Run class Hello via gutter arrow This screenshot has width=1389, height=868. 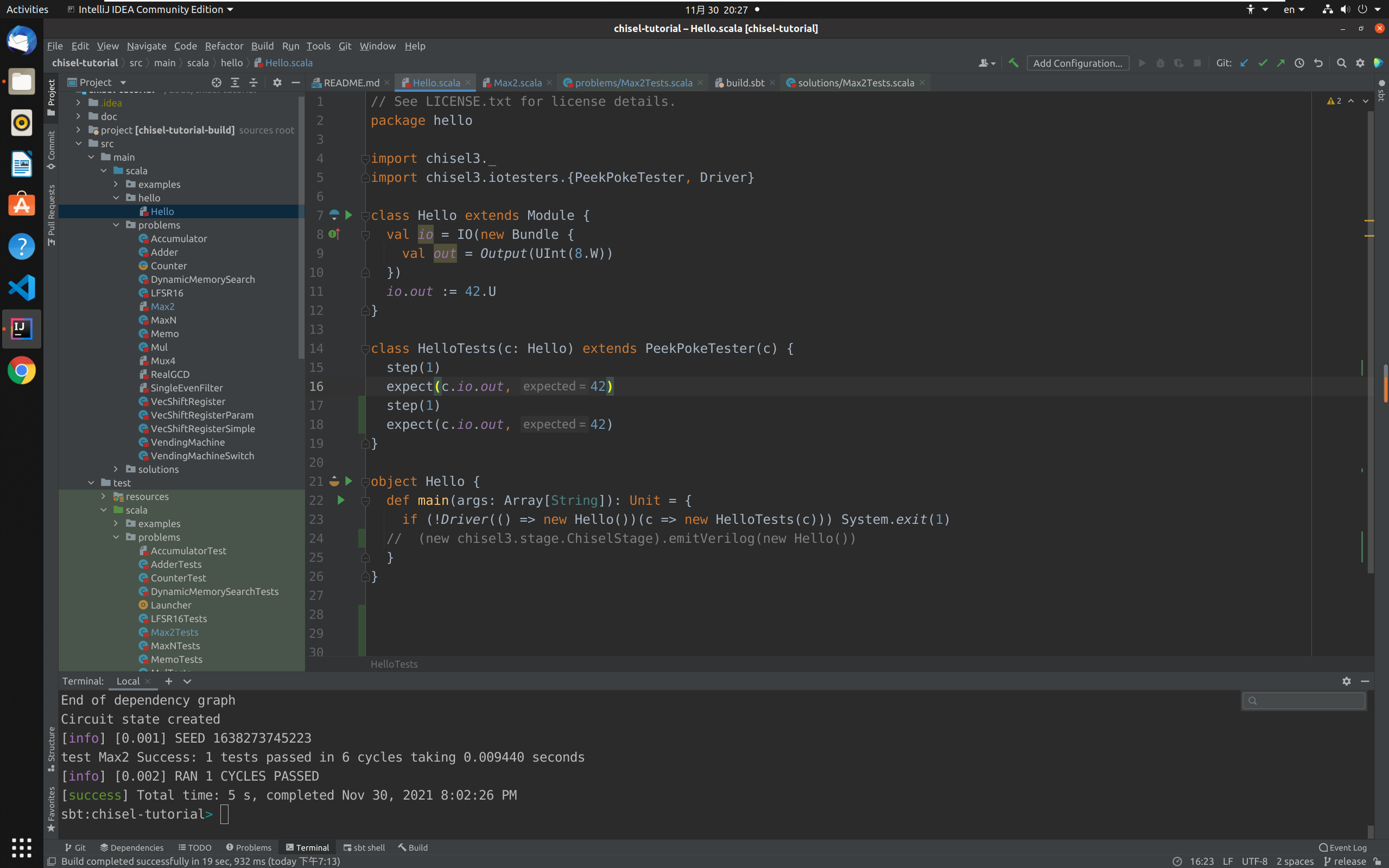pos(348,216)
